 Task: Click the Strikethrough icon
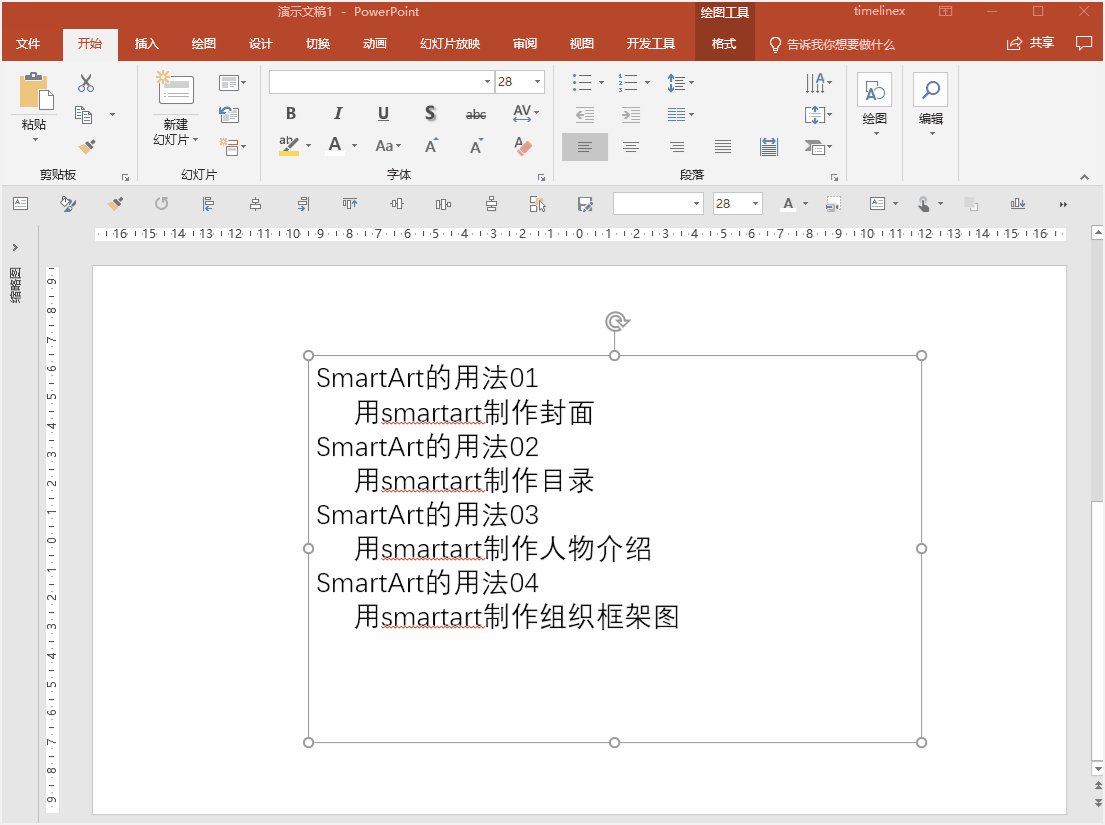pos(429,113)
